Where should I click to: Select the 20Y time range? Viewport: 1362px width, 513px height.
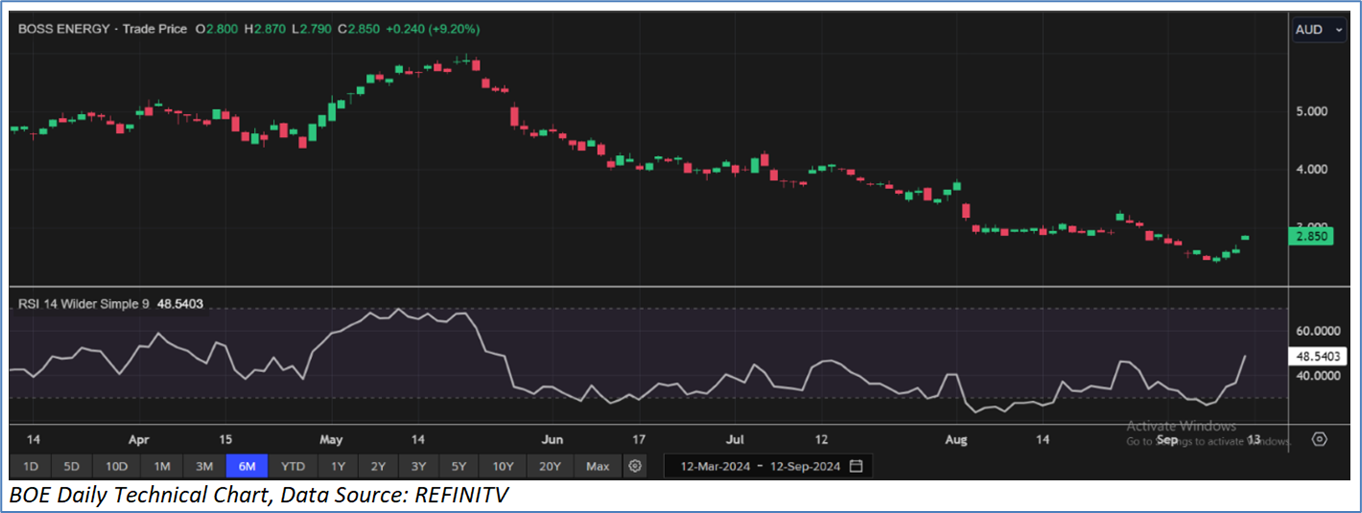click(550, 466)
